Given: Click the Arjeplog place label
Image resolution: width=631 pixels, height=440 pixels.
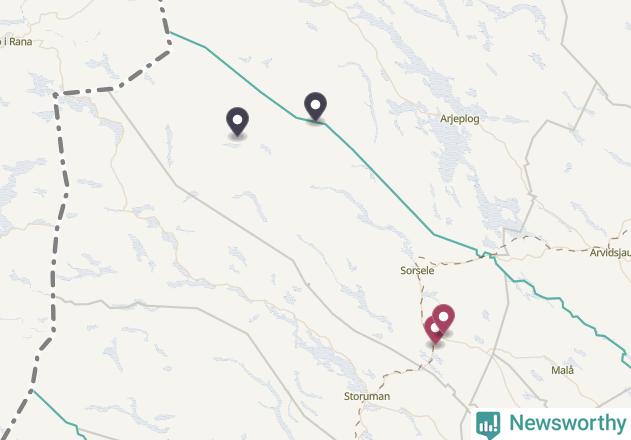Looking at the screenshot, I should pos(460,119).
